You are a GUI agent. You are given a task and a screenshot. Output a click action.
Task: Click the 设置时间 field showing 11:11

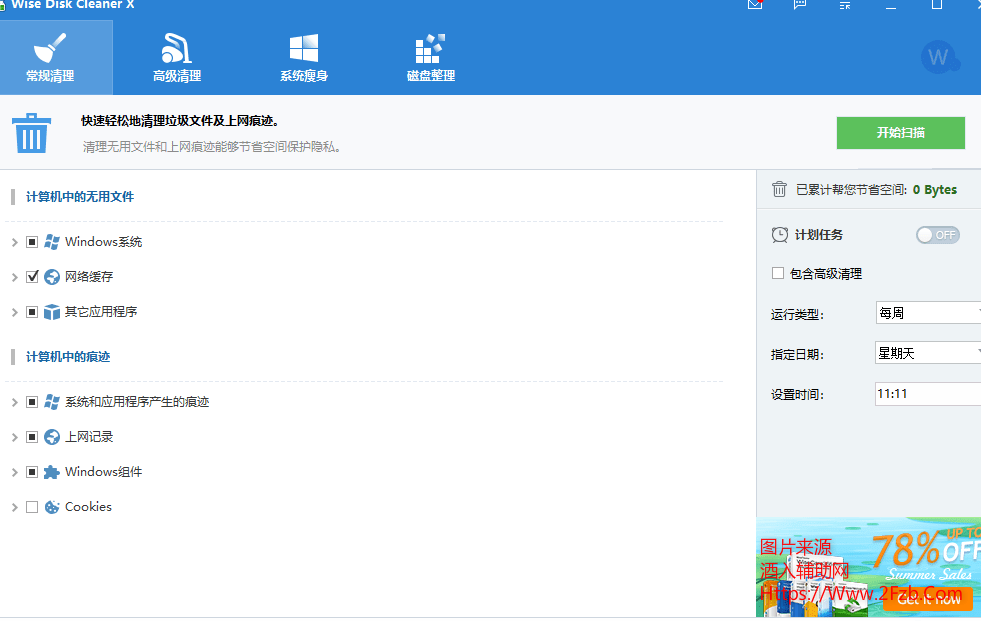tap(927, 394)
